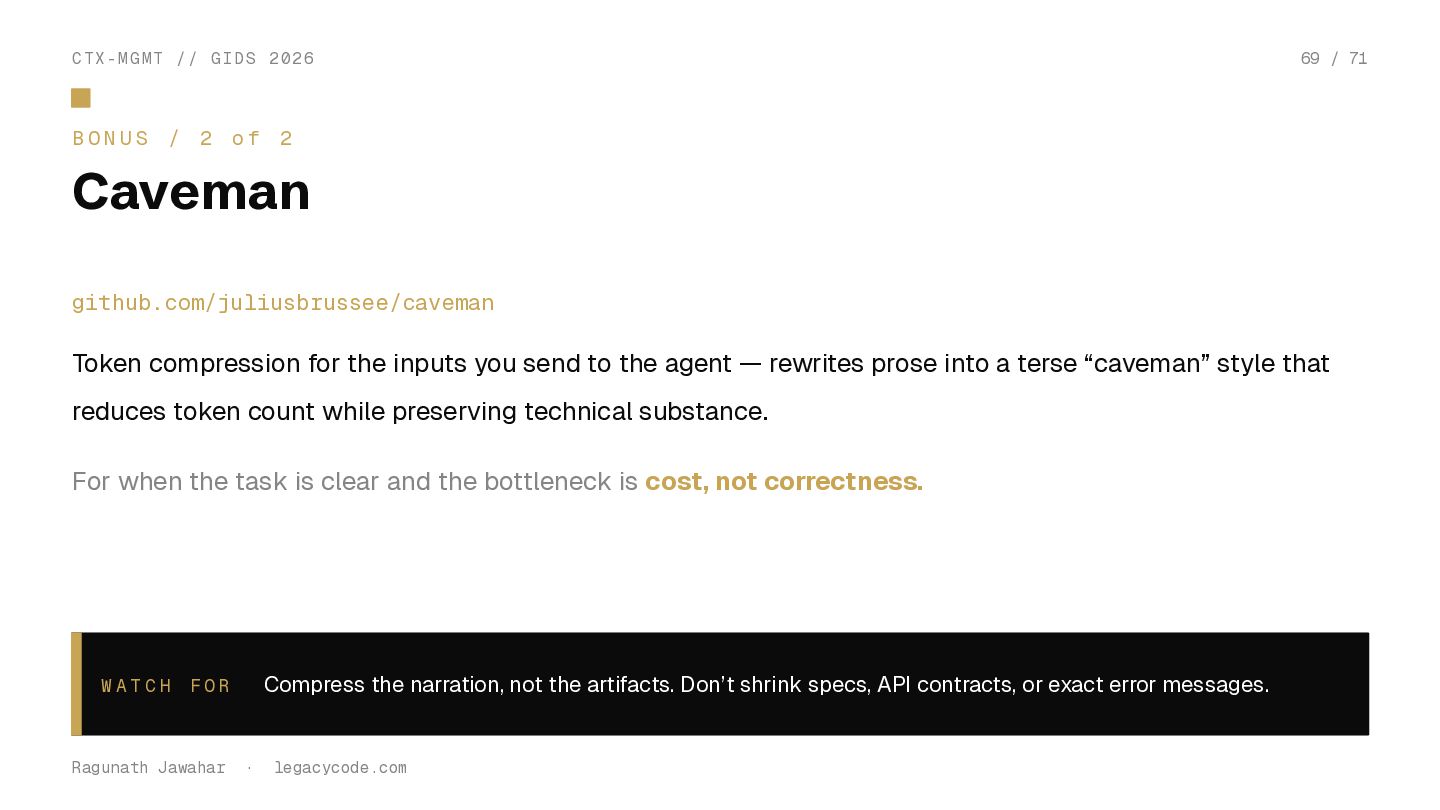The height and width of the screenshot is (810, 1440).
Task: Click the gold accent bar on the callout
Action: (77, 684)
